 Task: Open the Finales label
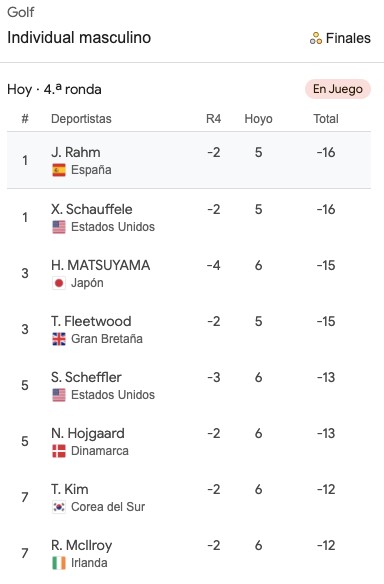click(x=348, y=38)
